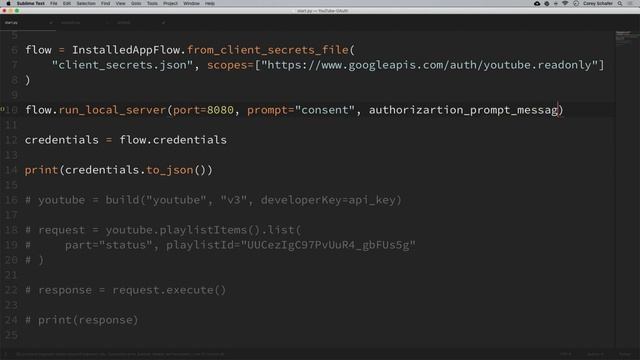Viewport: 640px width, 360px height.
Task: Close the first editor tab
Action: (x=51, y=23)
